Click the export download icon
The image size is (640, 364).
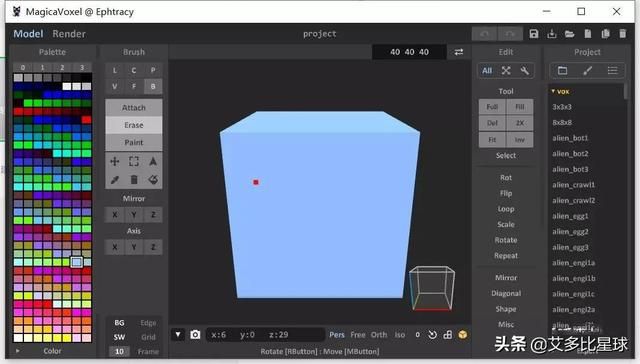[x=552, y=34]
